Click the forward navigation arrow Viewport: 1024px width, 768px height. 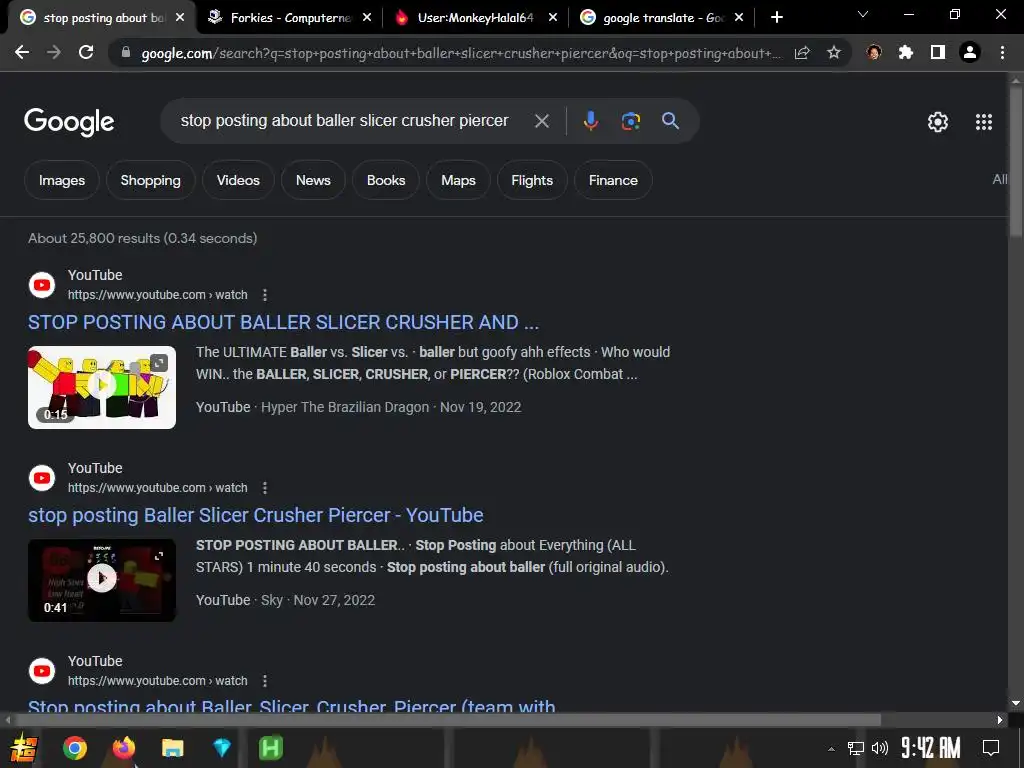[54, 52]
